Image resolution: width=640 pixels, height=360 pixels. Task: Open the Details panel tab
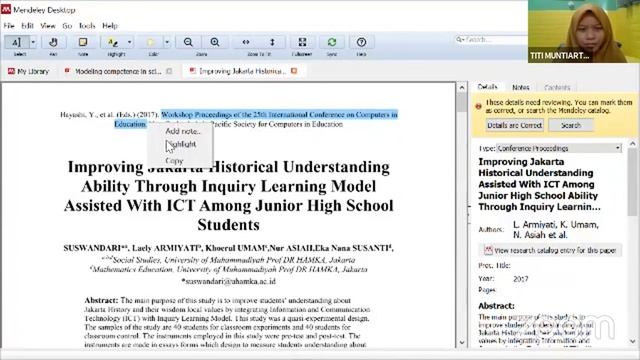click(487, 87)
